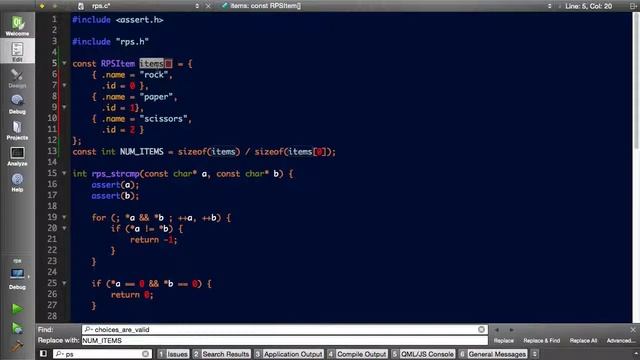The image size is (640, 360).
Task: Click the "scissors" string on line 10
Action: (x=163, y=119)
